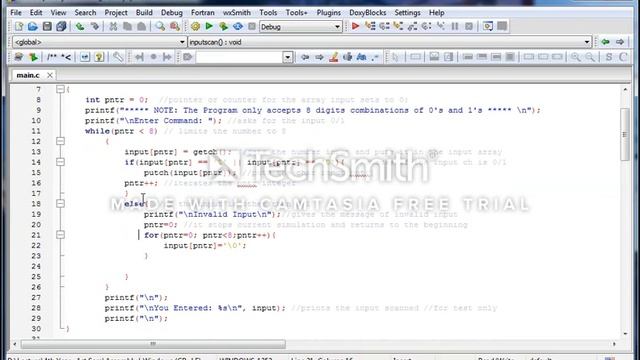Jump forward in code navigation
The image size is (640, 360).
[620, 42]
